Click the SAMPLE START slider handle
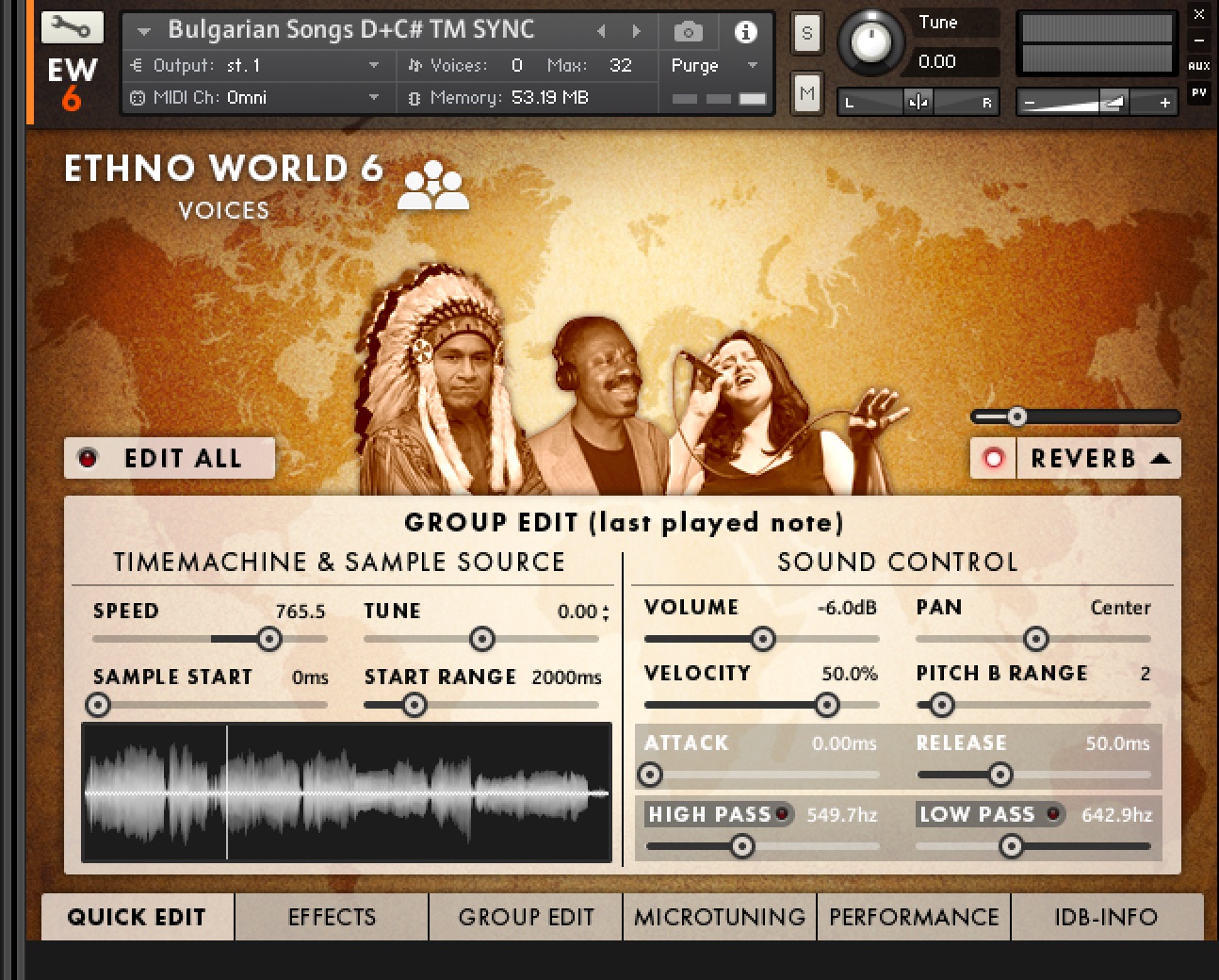 [x=98, y=705]
